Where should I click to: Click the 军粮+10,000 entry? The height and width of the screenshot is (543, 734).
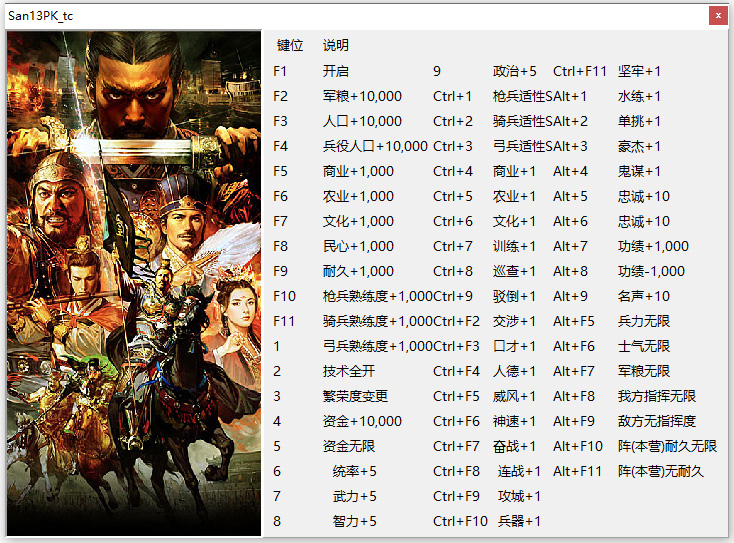point(362,96)
